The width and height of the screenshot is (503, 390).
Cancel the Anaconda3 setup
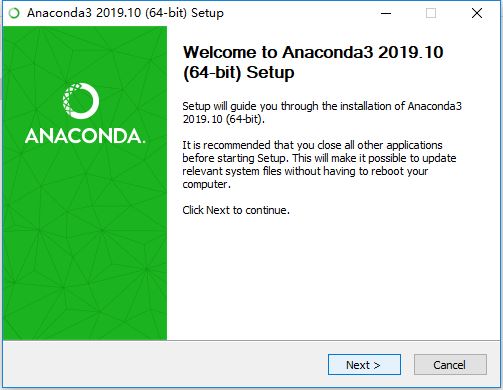coord(450,364)
